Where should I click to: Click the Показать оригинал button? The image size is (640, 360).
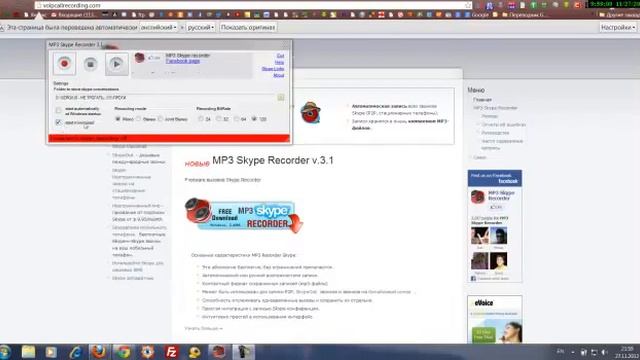[248, 27]
